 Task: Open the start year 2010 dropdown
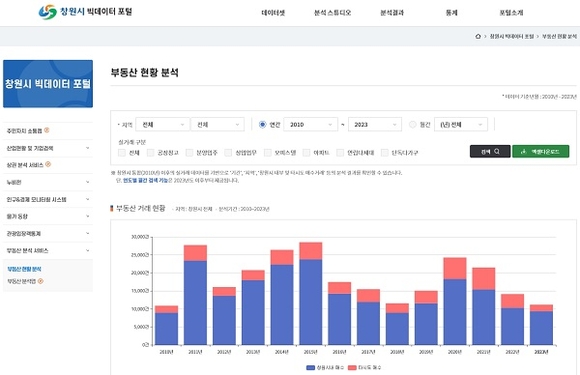click(311, 125)
